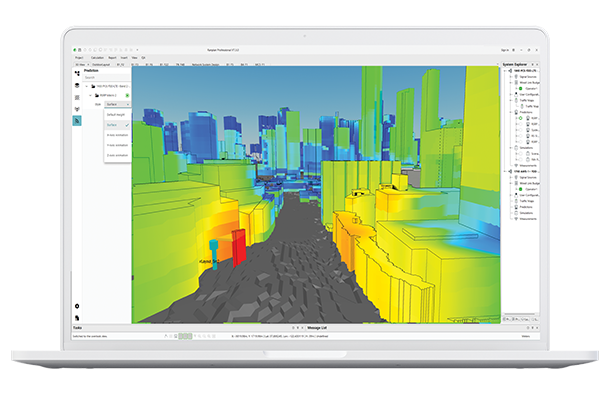Open the Calculation menu
This screenshot has width=609, height=394.
[97, 58]
